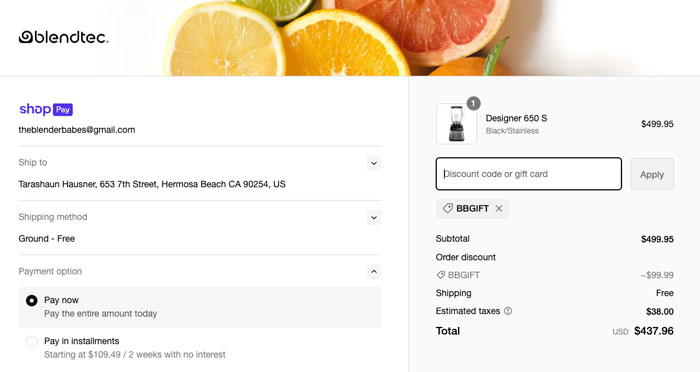The image size is (700, 372).
Task: Click the BBGIFT tag icon chip
Action: pyautogui.click(x=472, y=209)
